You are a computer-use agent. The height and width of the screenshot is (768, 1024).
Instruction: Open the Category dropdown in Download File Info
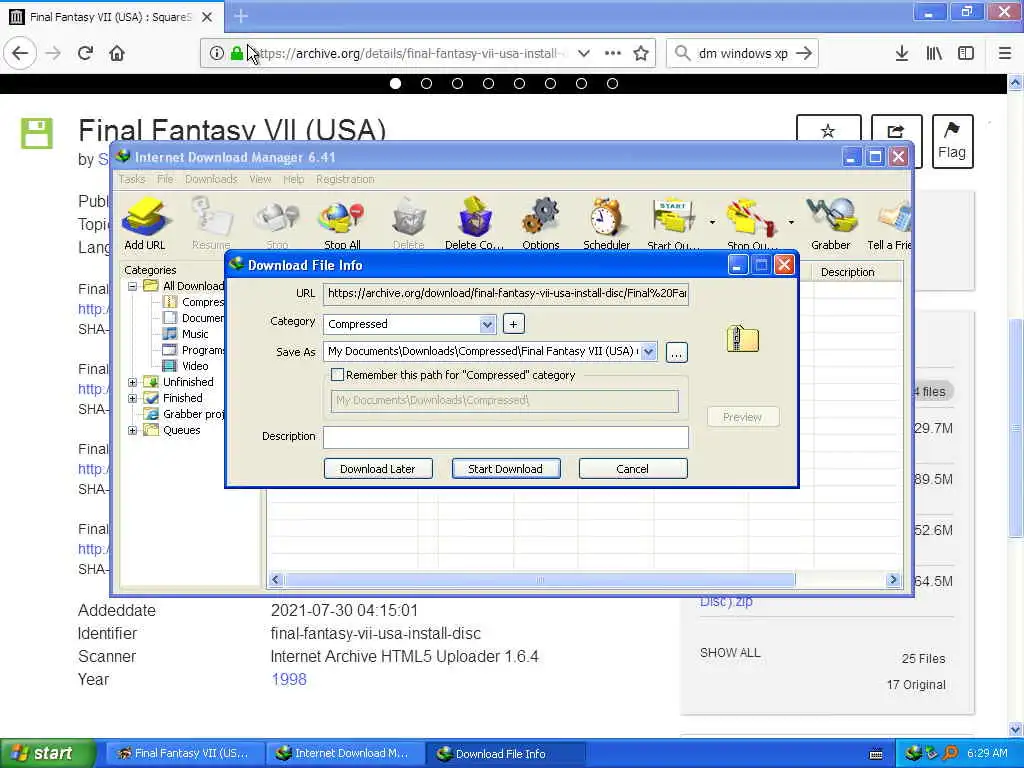pos(487,324)
